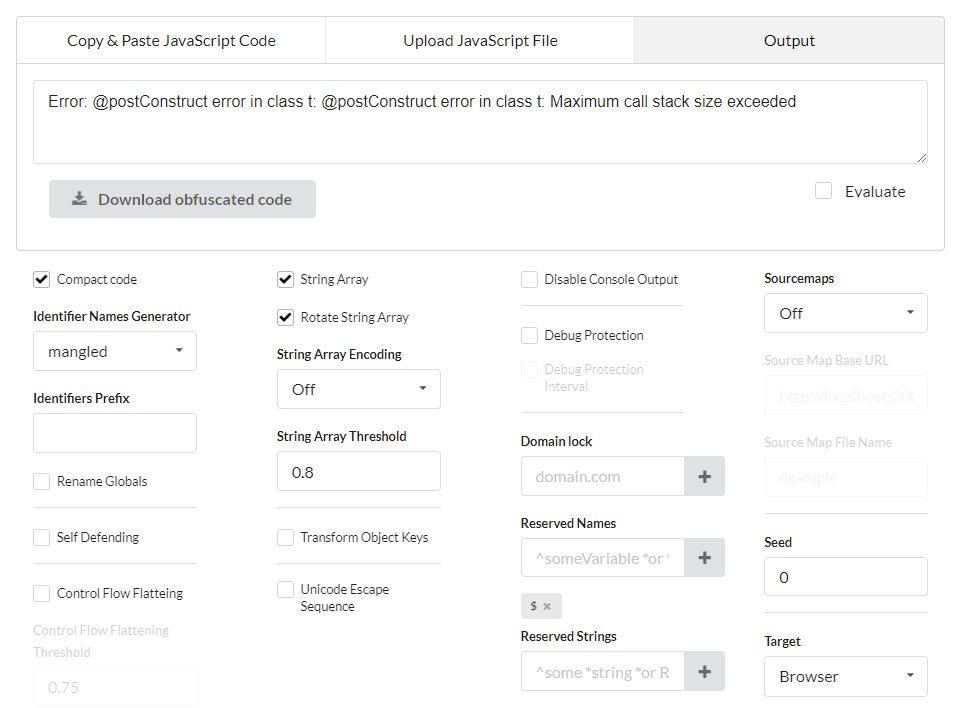The width and height of the screenshot is (958, 708).
Task: Switch to Copy & Paste JavaScript Code tab
Action: [x=171, y=41]
